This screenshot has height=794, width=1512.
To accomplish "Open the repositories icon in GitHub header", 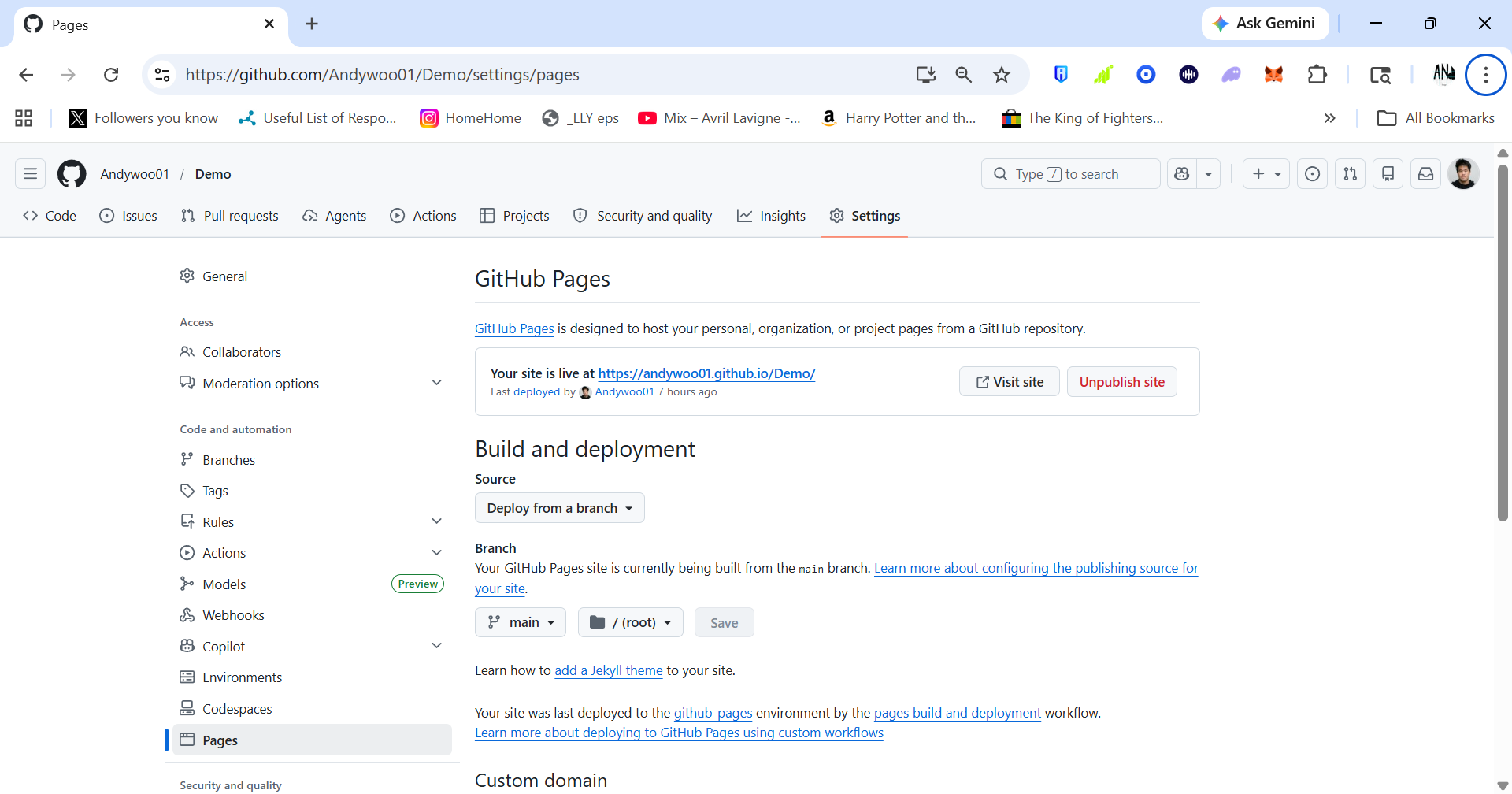I will (x=1388, y=174).
